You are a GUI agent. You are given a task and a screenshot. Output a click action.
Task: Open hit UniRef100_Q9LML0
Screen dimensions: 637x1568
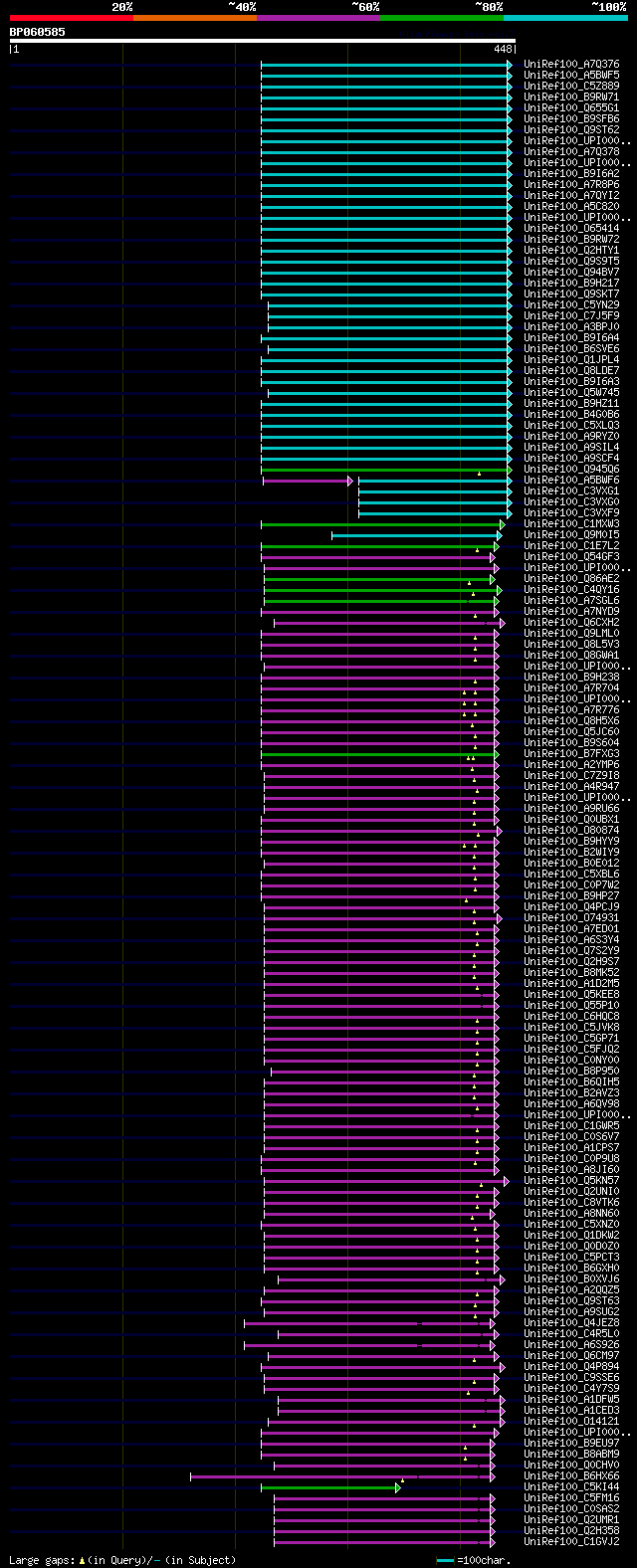(571, 634)
